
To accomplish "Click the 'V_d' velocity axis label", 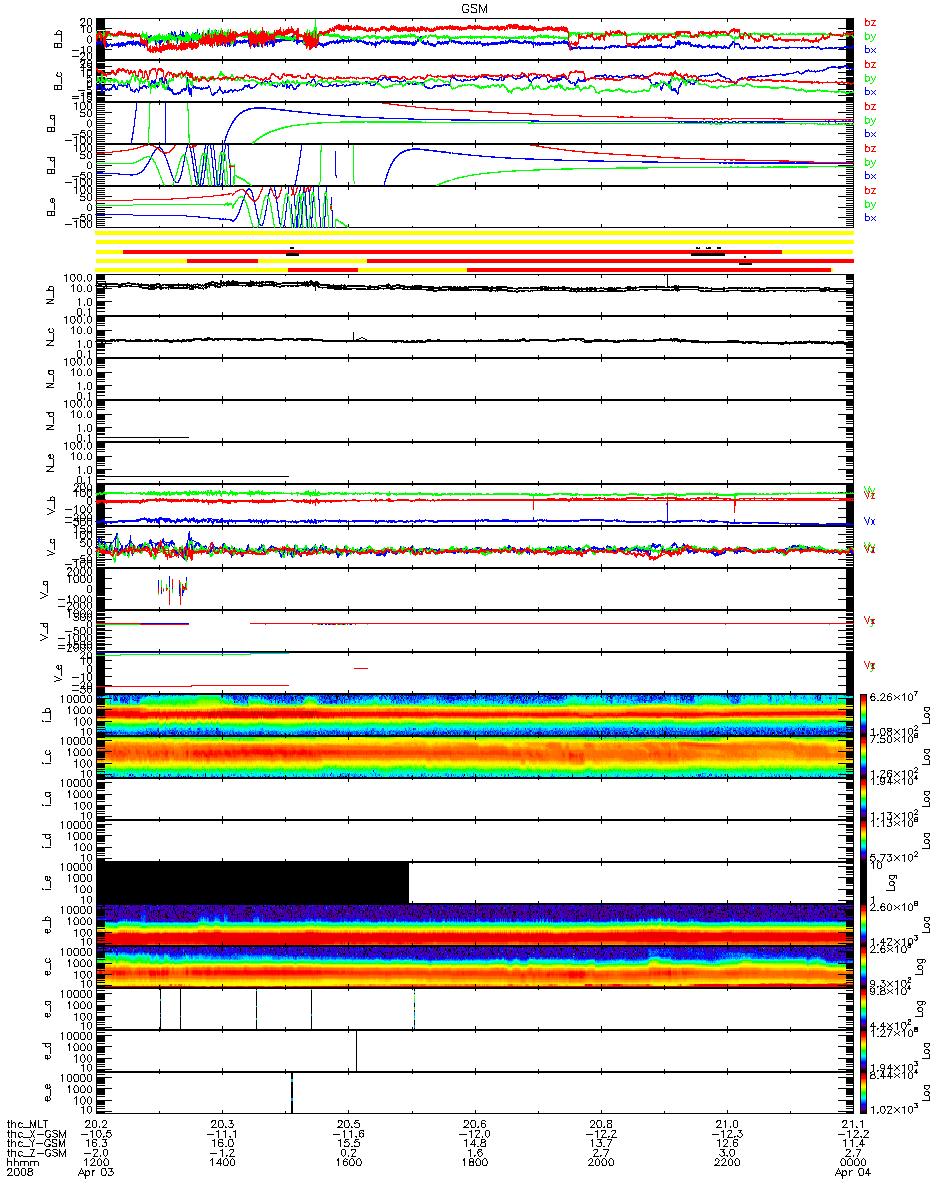I will pyautogui.click(x=45, y=631).
